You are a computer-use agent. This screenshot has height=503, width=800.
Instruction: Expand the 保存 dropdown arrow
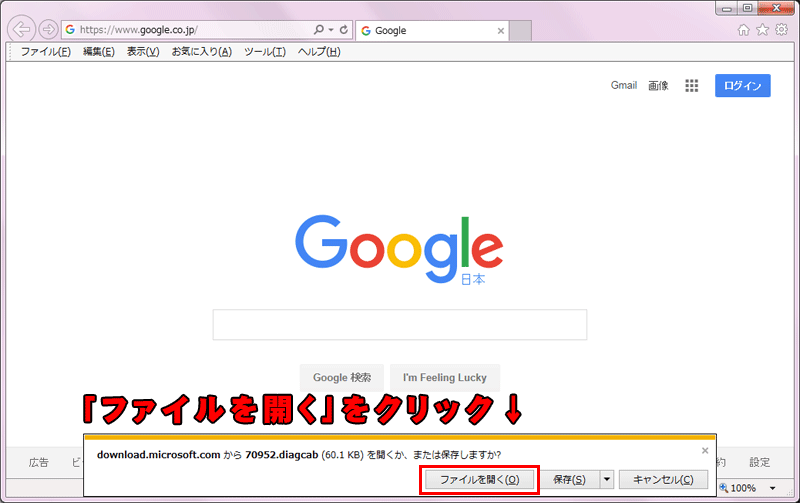tap(607, 480)
